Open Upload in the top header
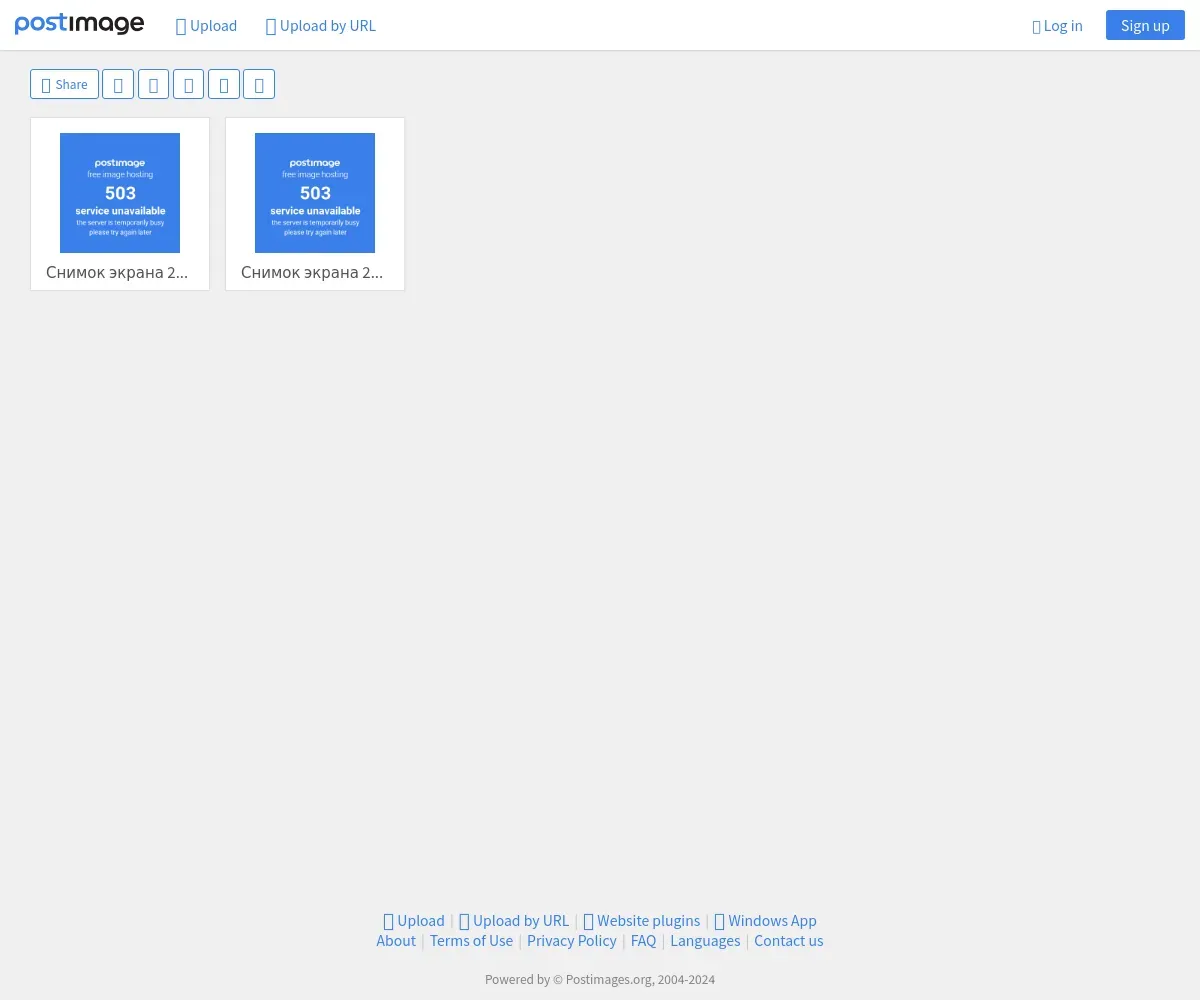 207,26
